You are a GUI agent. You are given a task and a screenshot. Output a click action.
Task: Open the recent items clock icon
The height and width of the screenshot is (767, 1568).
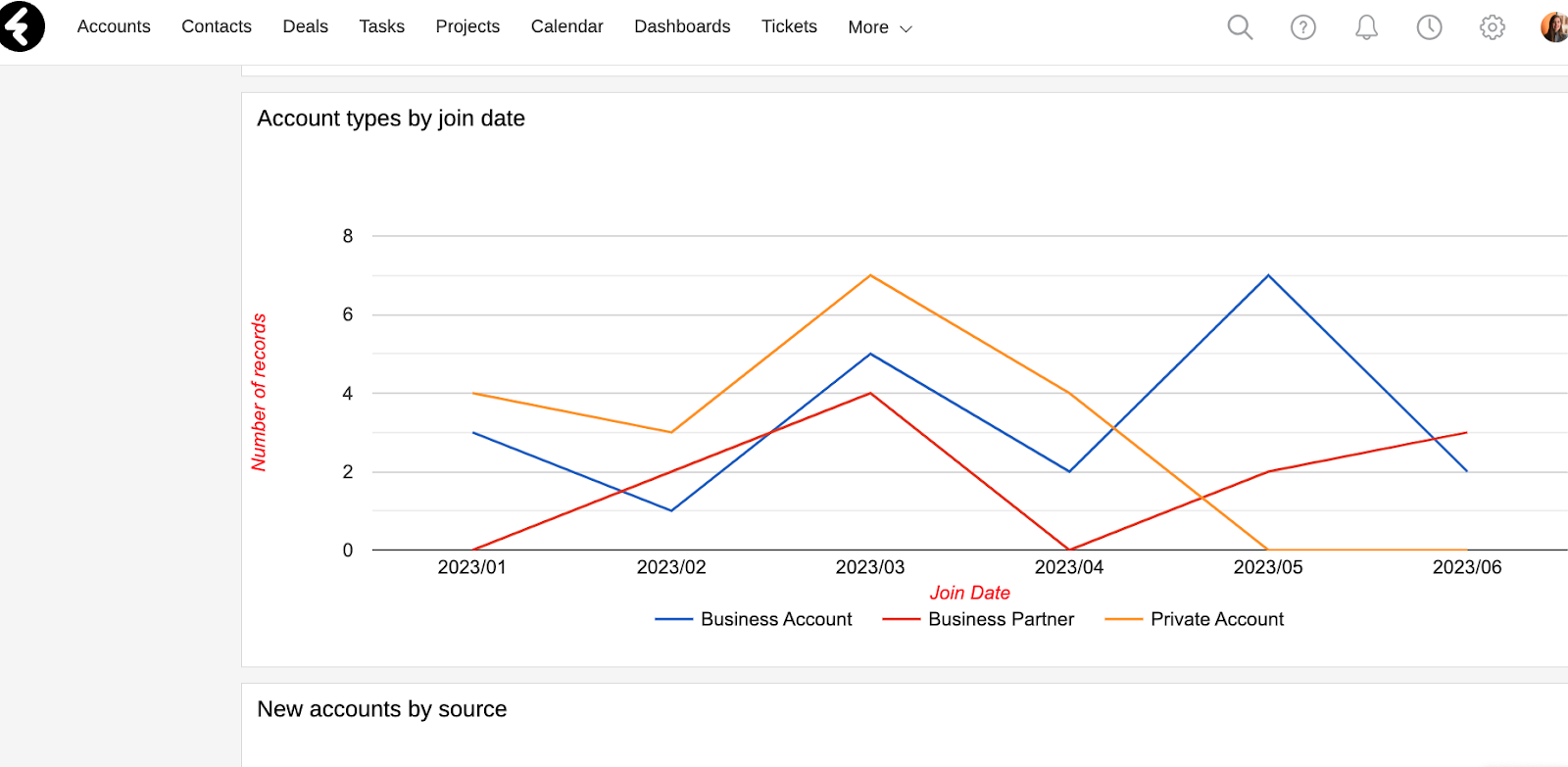pyautogui.click(x=1429, y=27)
